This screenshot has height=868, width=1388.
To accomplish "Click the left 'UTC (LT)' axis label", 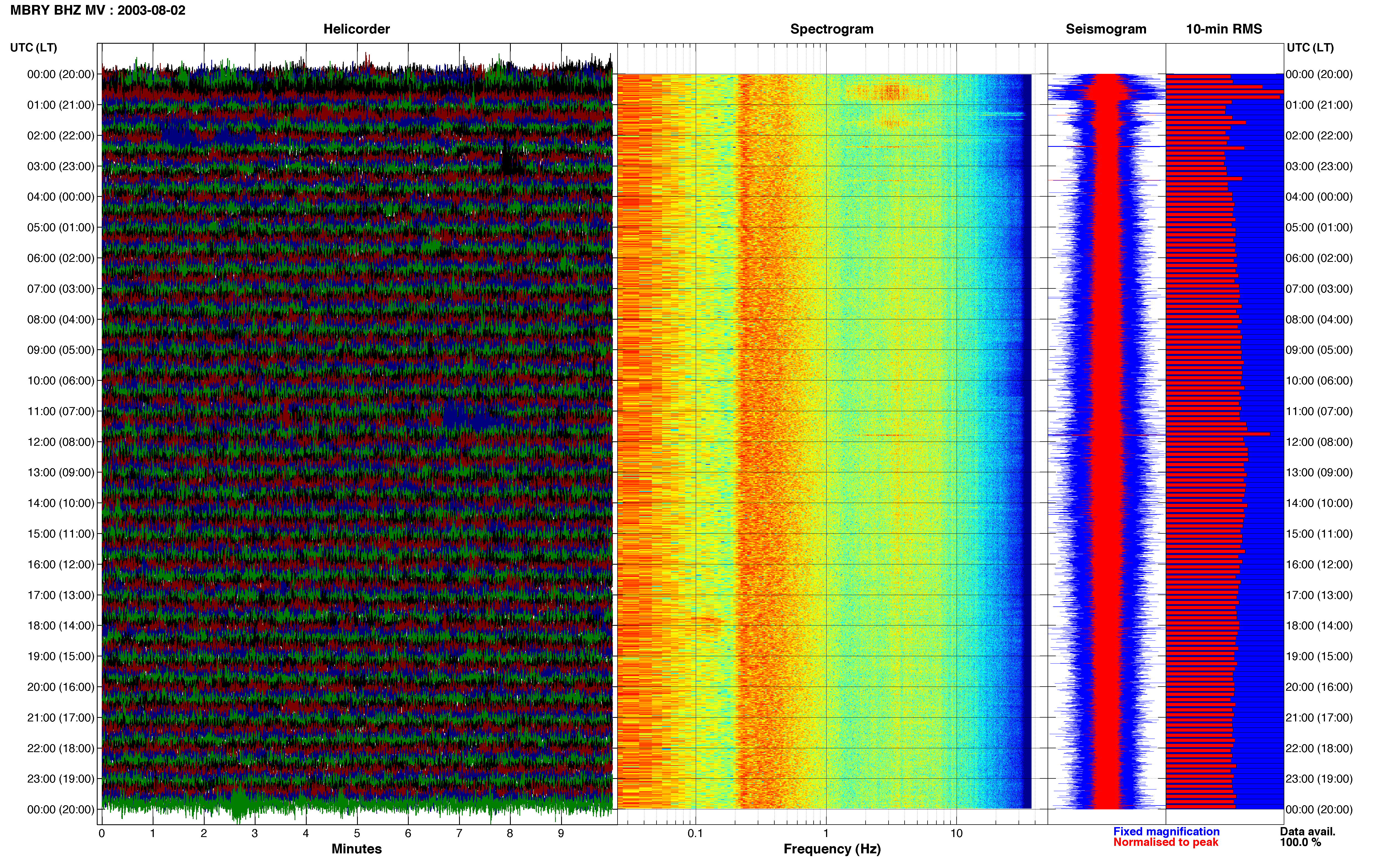I will click(x=33, y=47).
